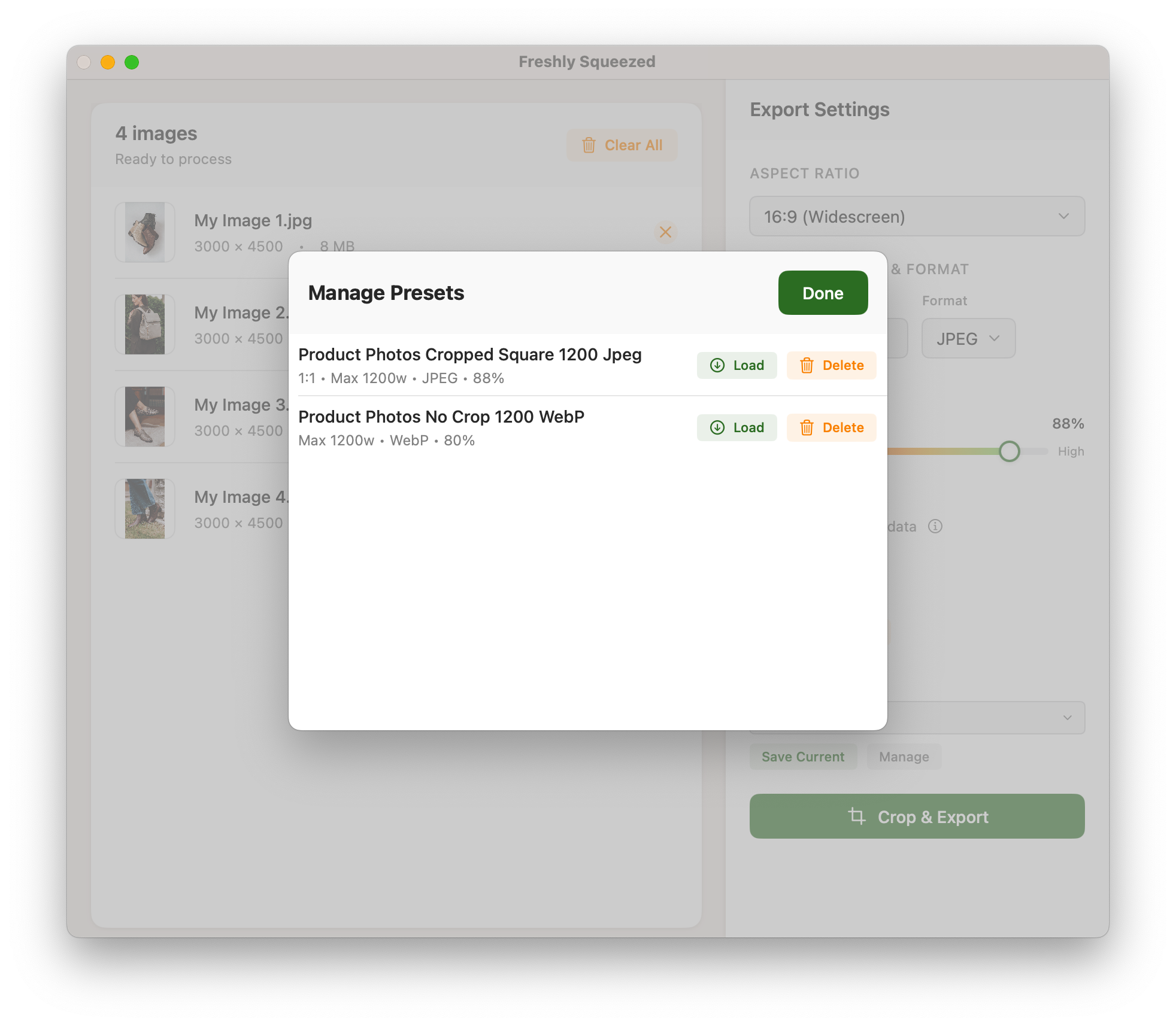1176x1026 pixels.
Task: Open the 16:9 Widescreen aspect ratio dropdown
Action: coord(917,216)
